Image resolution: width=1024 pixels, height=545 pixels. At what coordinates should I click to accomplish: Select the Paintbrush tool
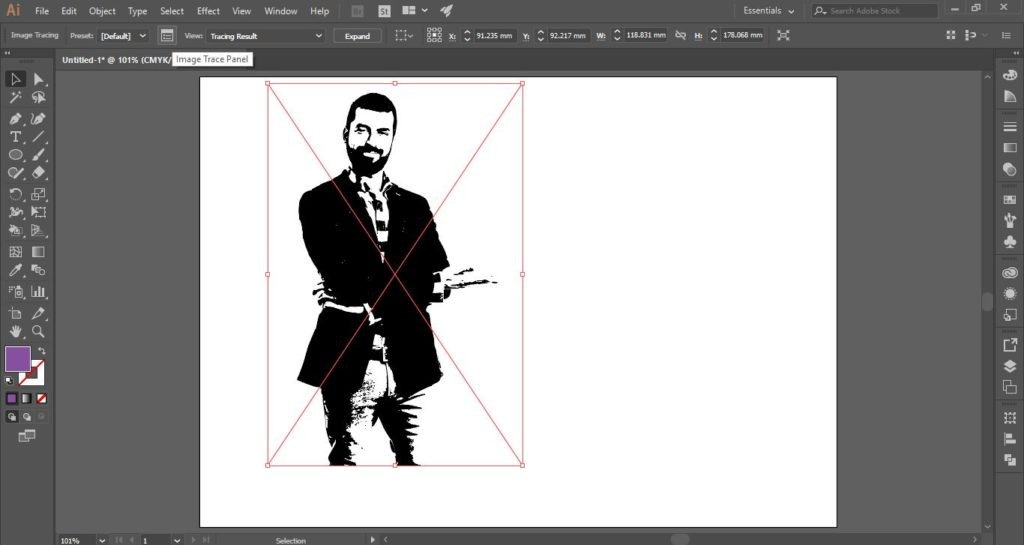point(38,155)
